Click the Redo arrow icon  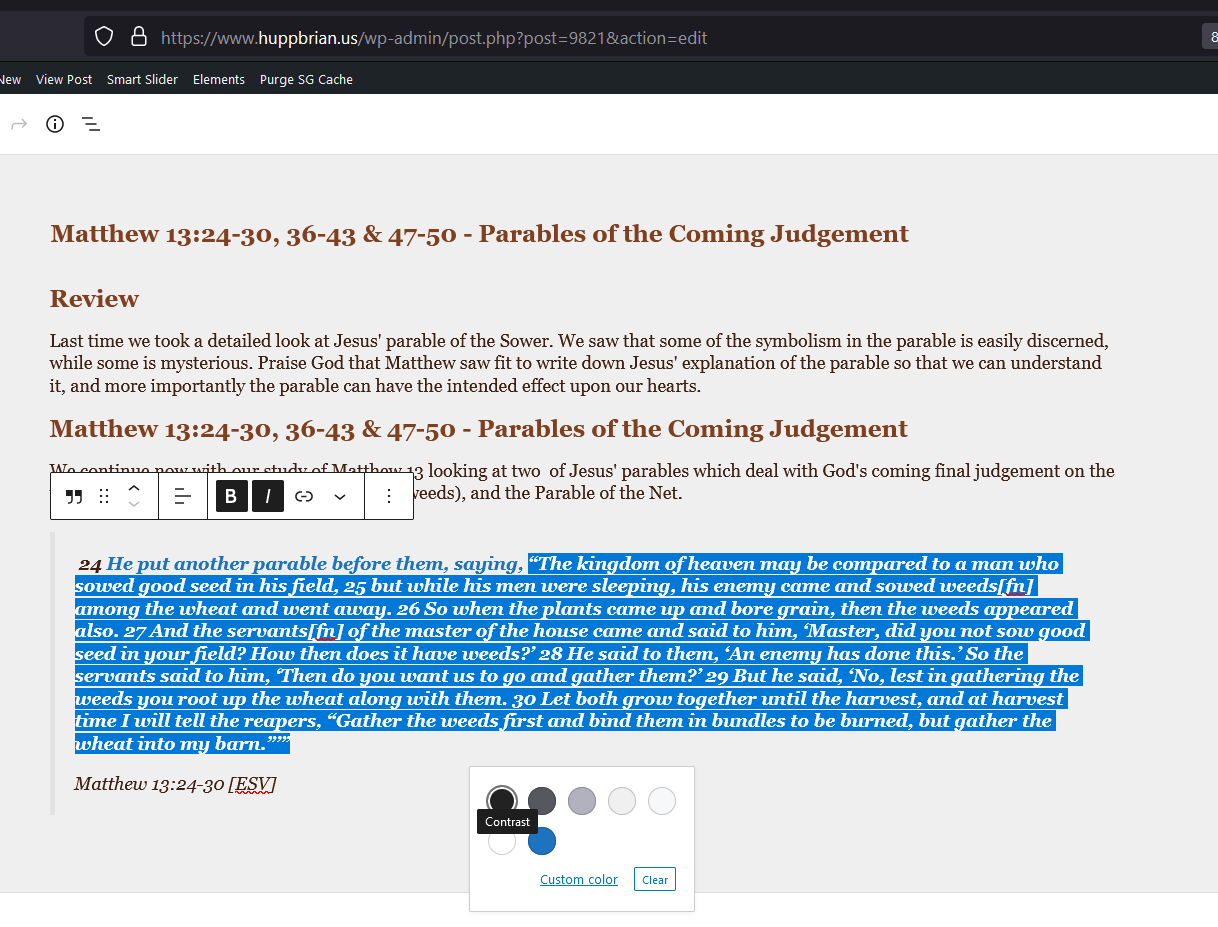click(19, 124)
